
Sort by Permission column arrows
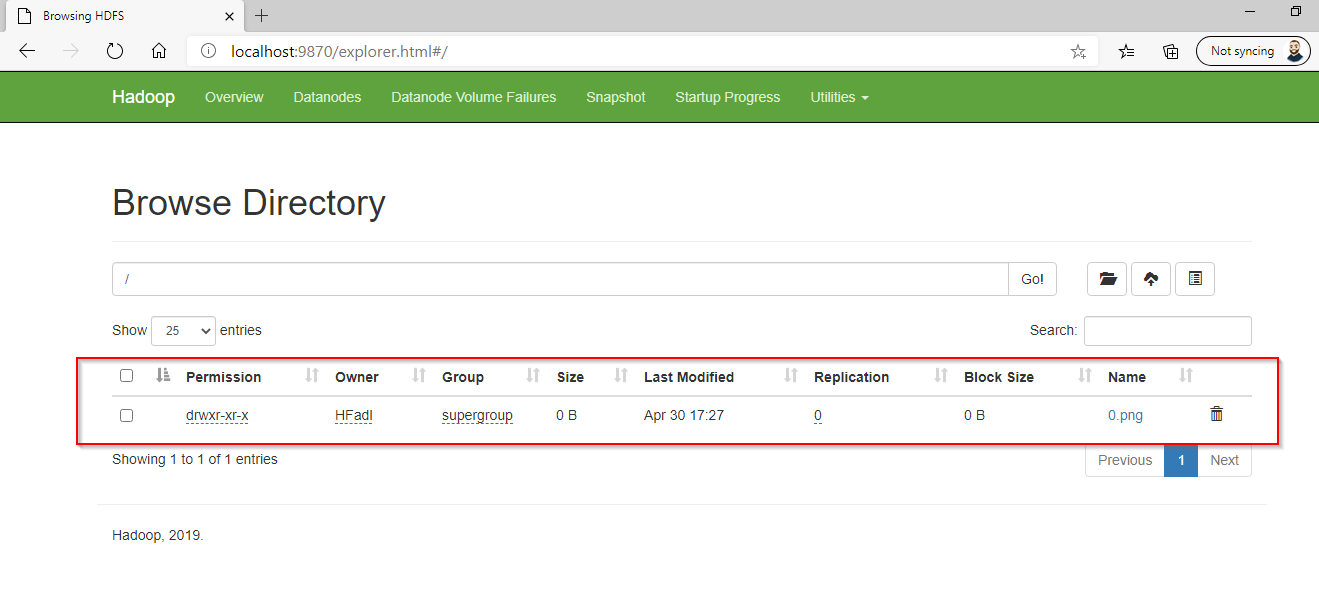312,376
